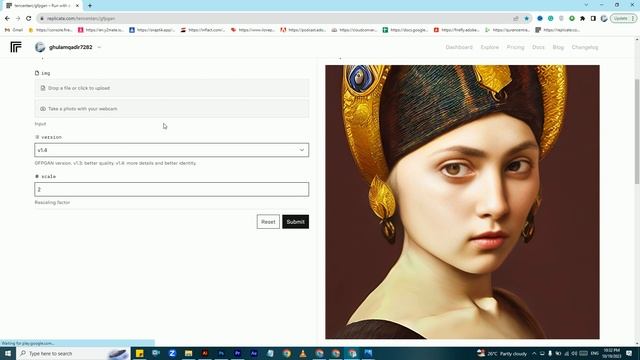Click the bookmark star icon in address bar
Viewport: 640px width, 360px height.
pyautogui.click(x=527, y=18)
